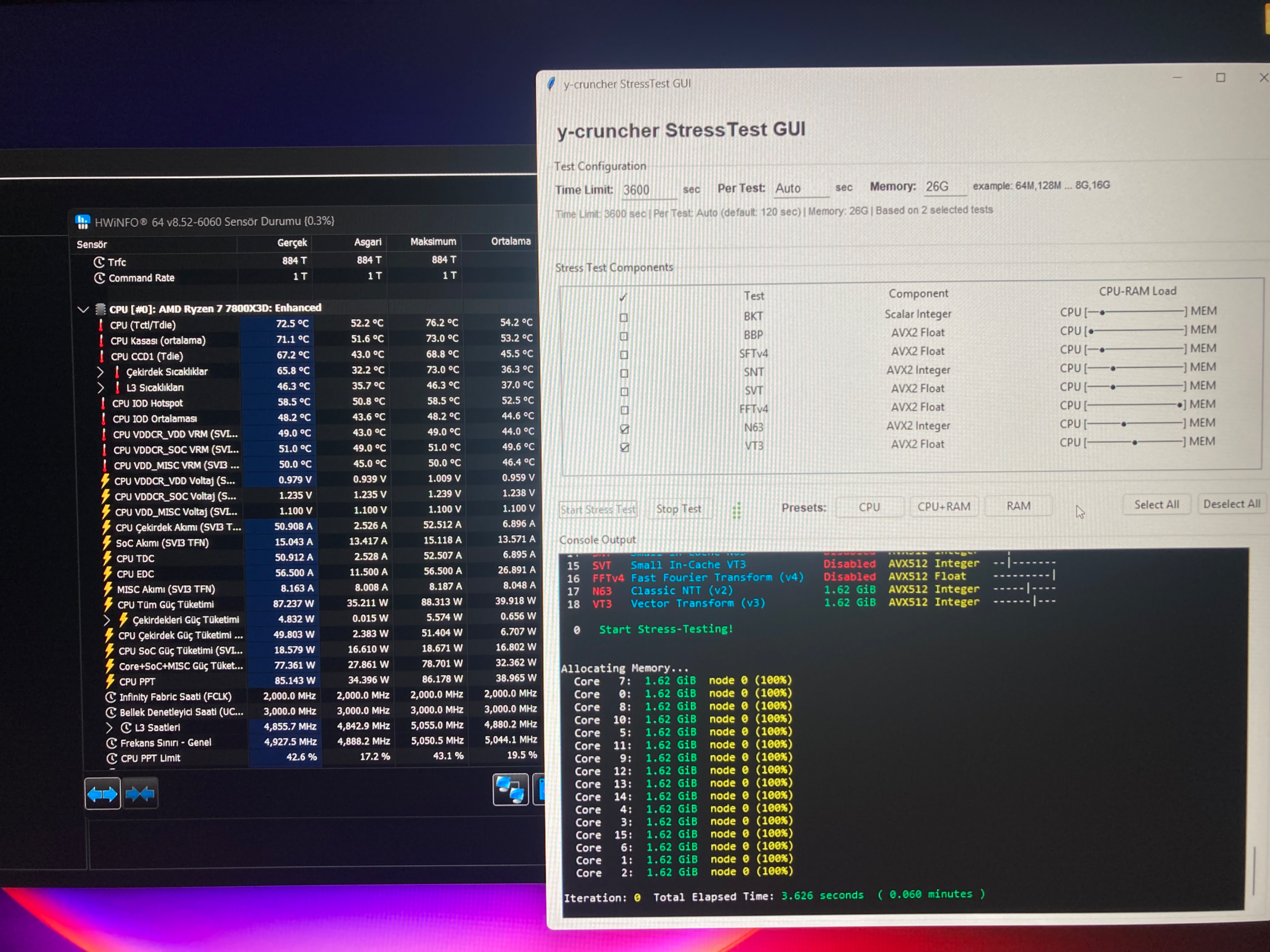Click the HWiNFO logo in its title bar

(x=82, y=222)
